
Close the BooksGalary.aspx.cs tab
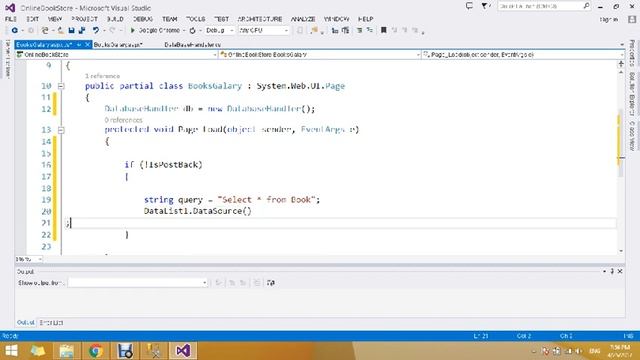[87, 45]
